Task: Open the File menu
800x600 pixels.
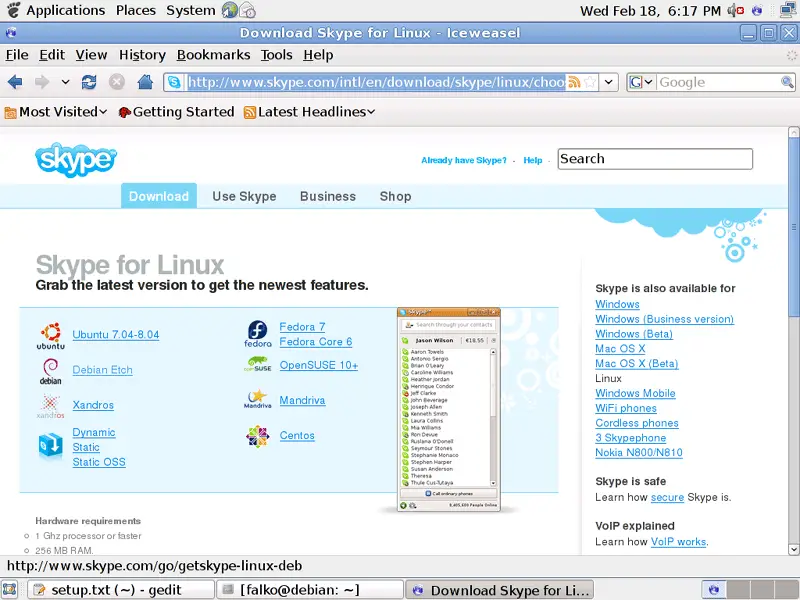Action: tap(17, 55)
